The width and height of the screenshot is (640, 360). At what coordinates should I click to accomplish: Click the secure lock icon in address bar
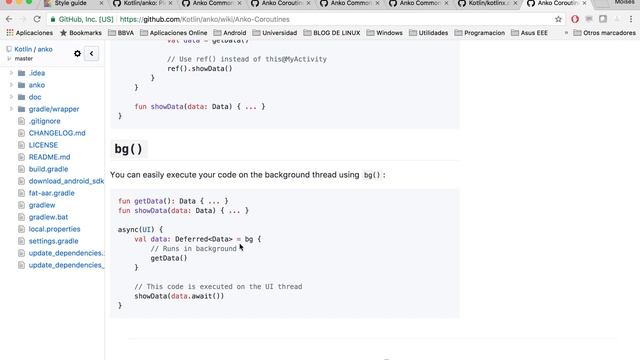[x=53, y=19]
